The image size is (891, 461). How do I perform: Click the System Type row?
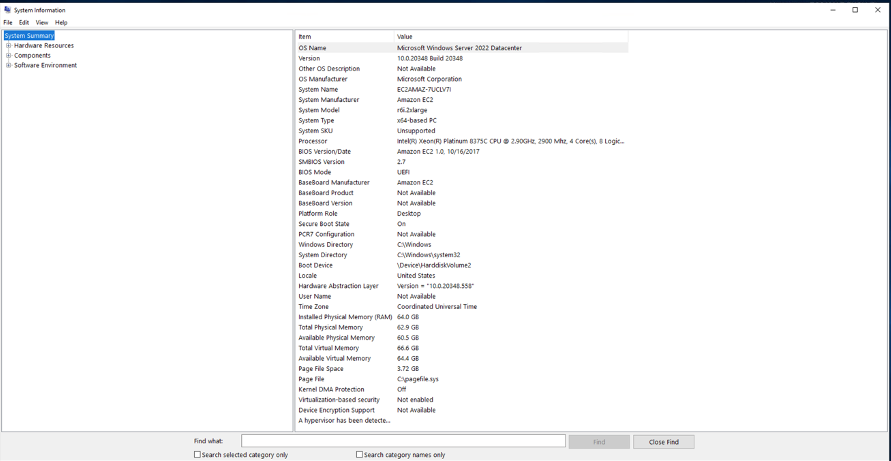click(462, 121)
